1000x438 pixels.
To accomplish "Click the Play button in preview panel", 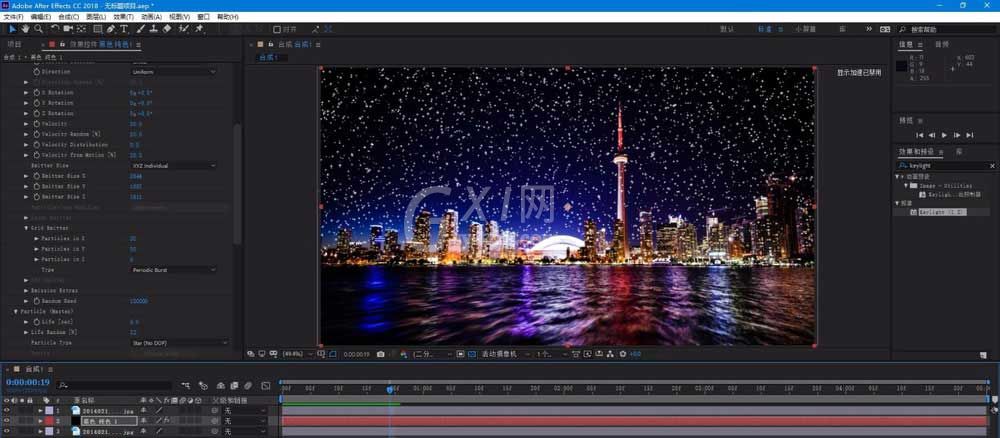I will [x=945, y=135].
